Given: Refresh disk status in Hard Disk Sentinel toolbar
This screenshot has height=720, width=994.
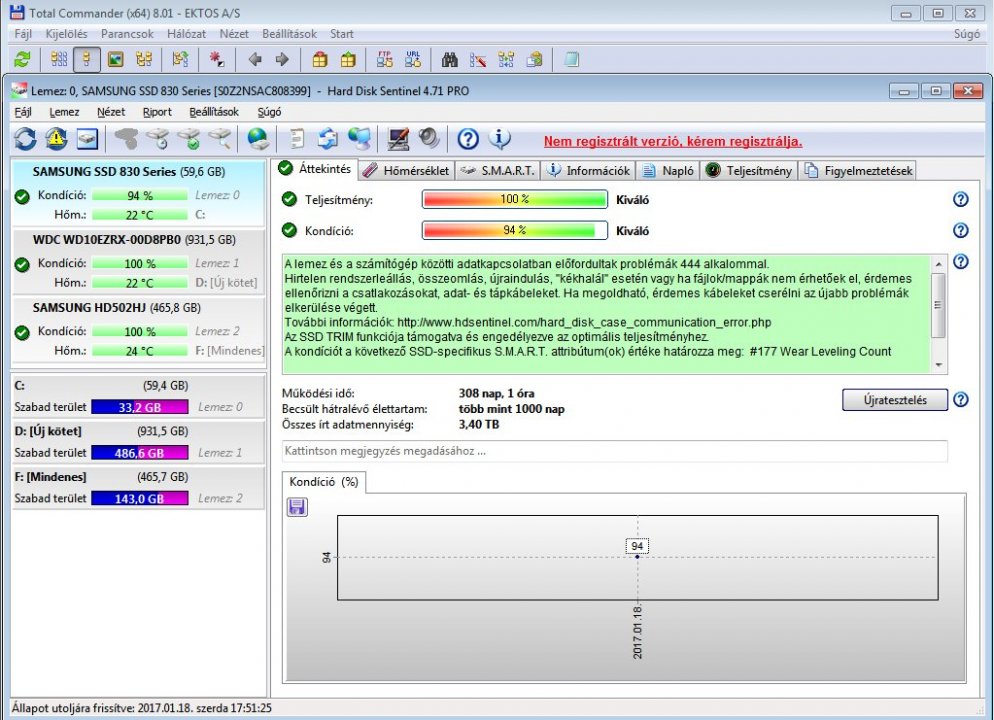Looking at the screenshot, I should coord(25,138).
